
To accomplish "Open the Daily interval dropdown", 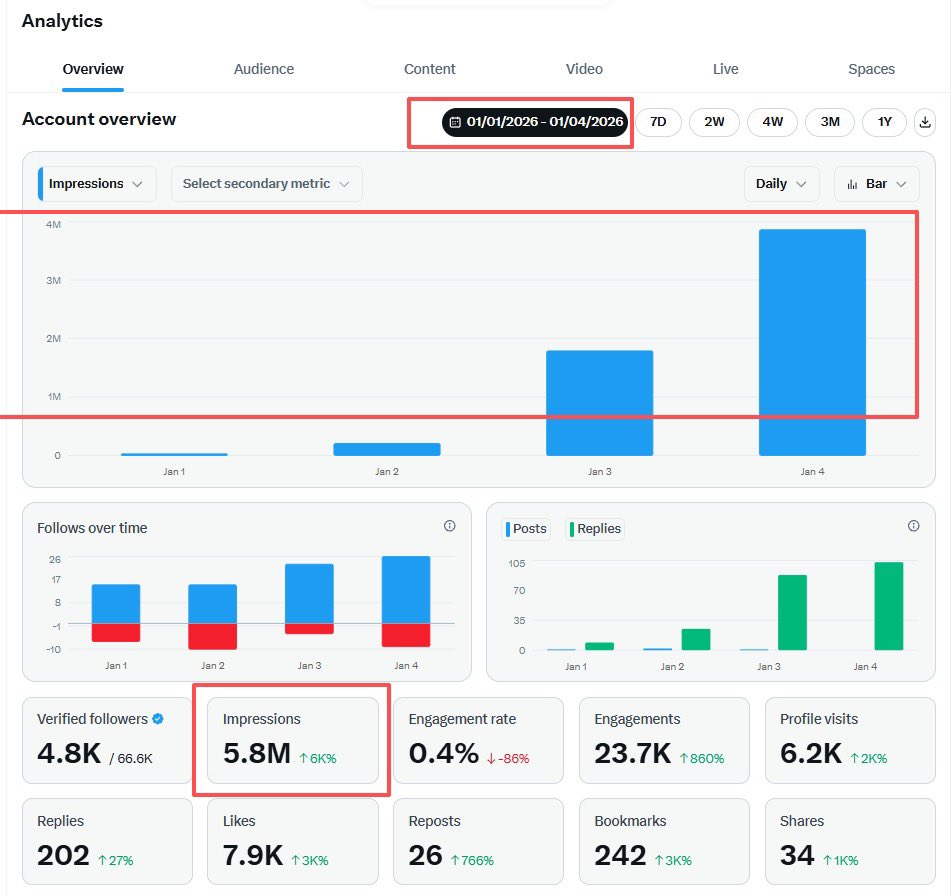I will click(781, 184).
